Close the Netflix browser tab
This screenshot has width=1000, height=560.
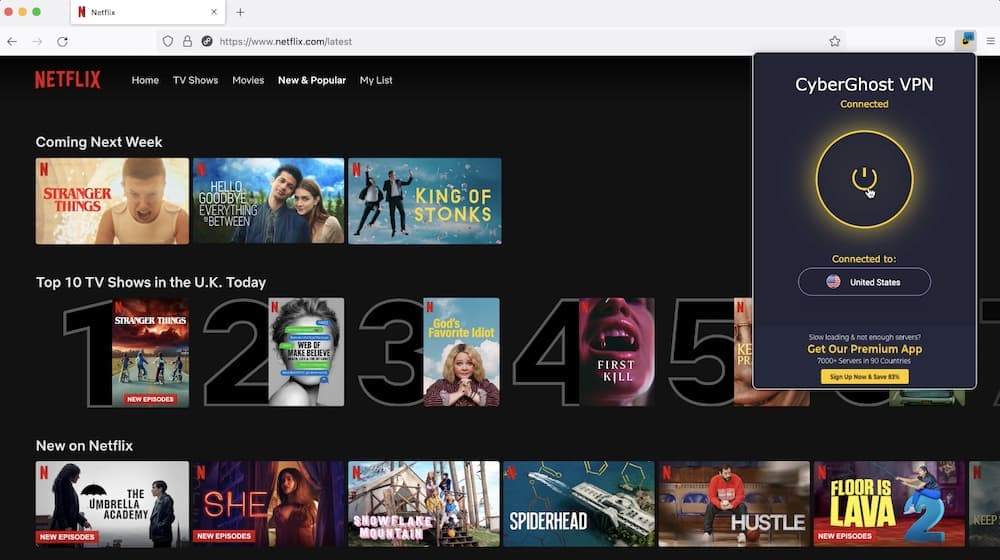click(x=214, y=12)
